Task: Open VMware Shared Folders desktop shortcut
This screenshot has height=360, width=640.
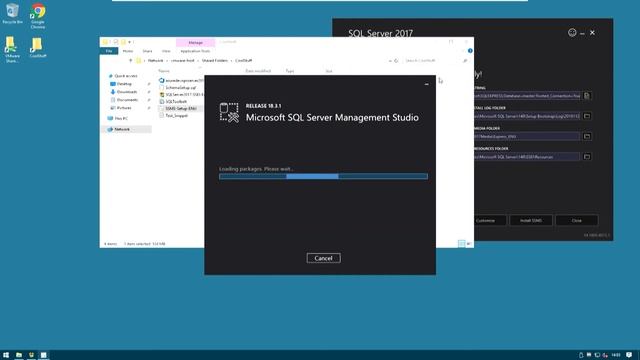Action: (11, 50)
